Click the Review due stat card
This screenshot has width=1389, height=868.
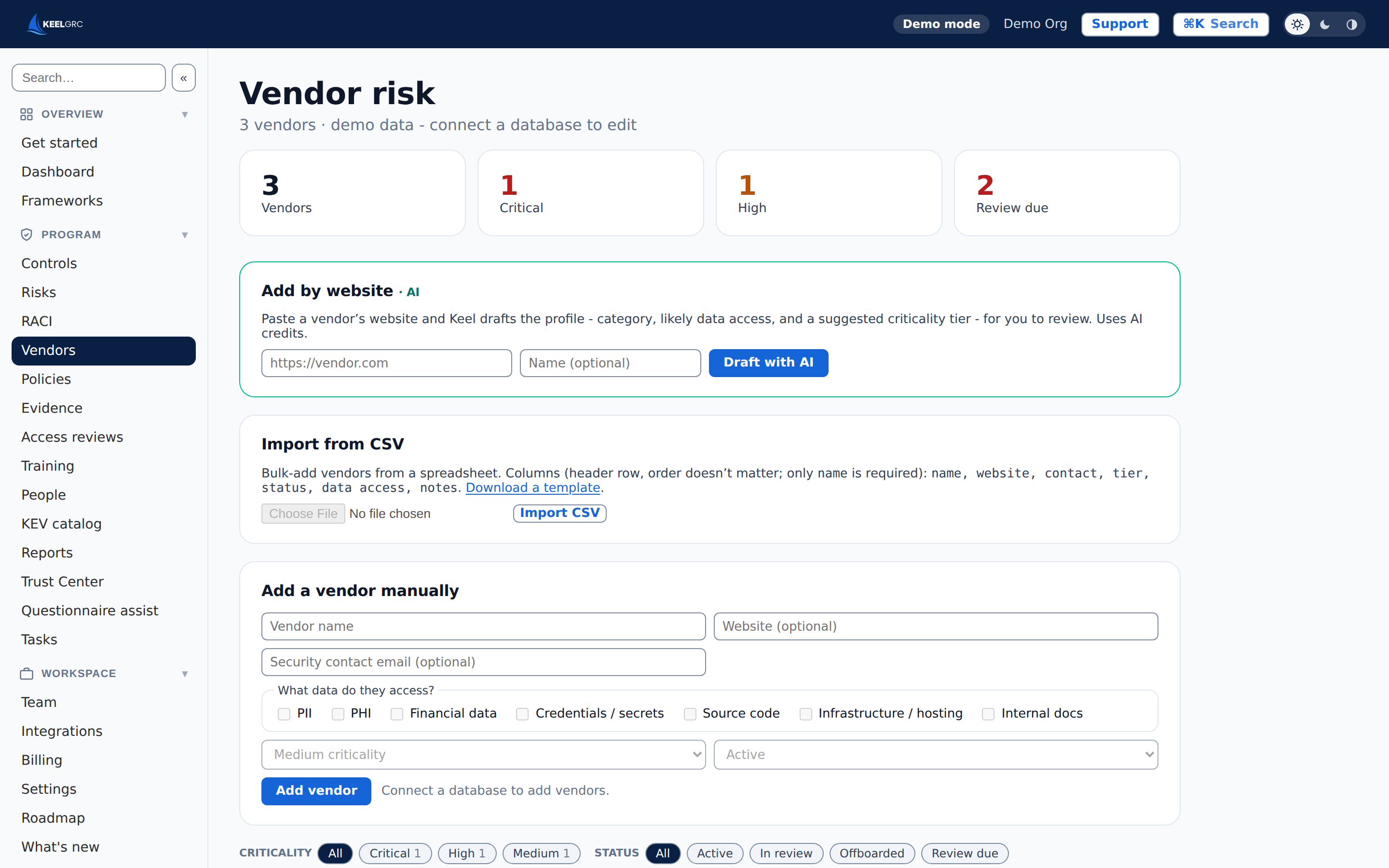[1067, 193]
